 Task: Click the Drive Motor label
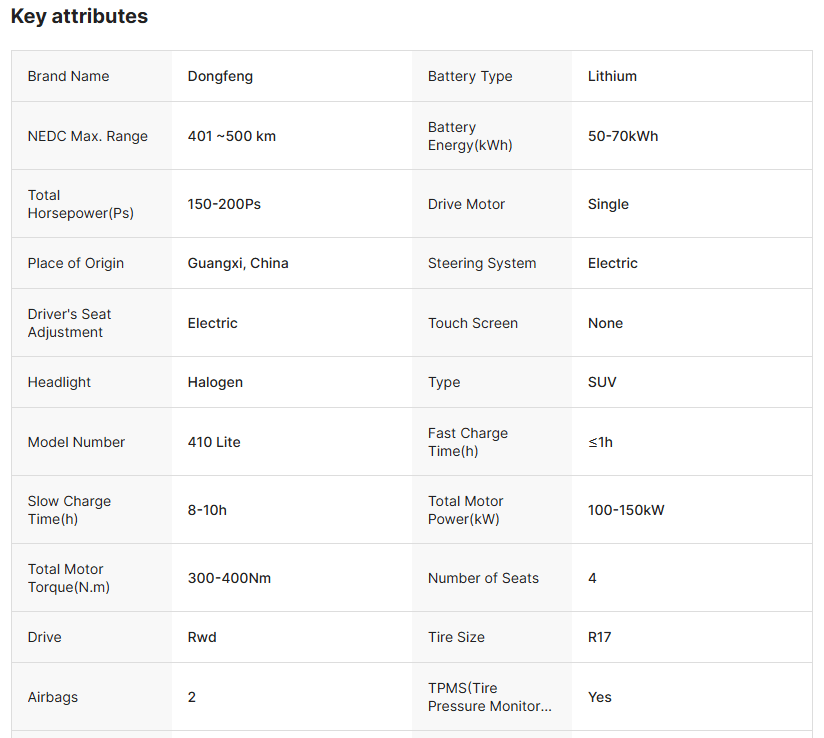tap(466, 204)
